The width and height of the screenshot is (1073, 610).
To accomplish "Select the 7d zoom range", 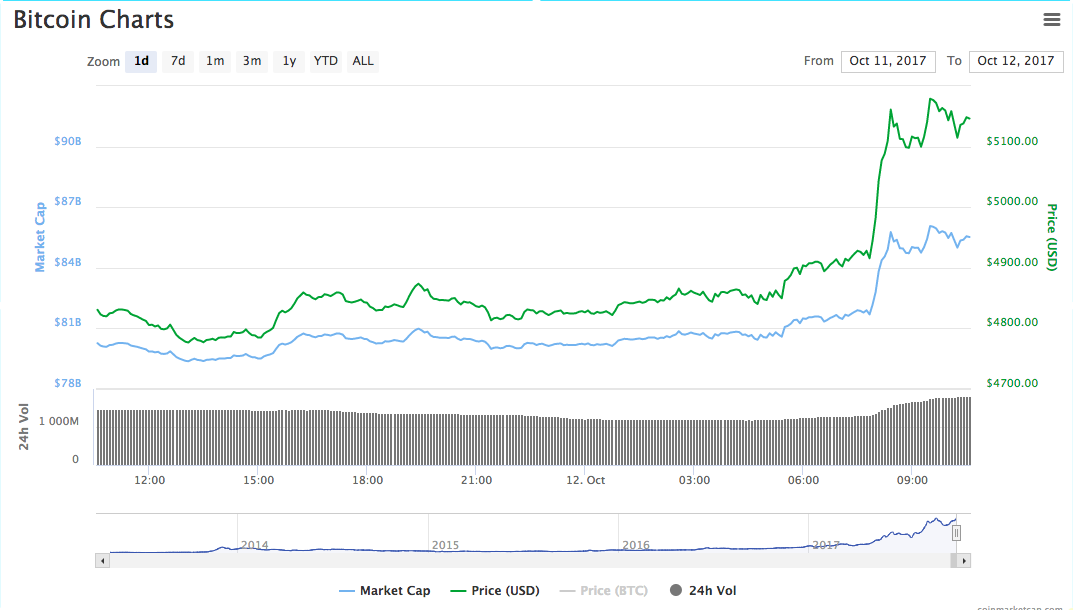I will (178, 61).
